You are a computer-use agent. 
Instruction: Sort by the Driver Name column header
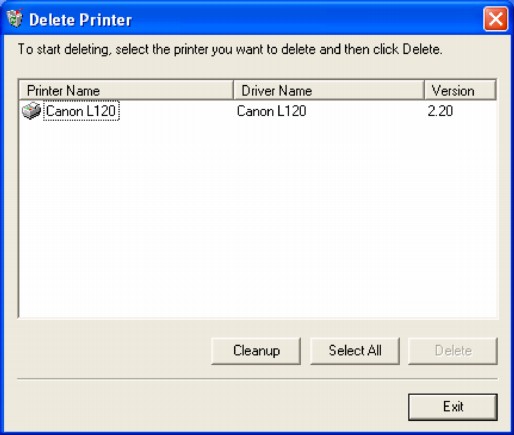click(x=329, y=90)
